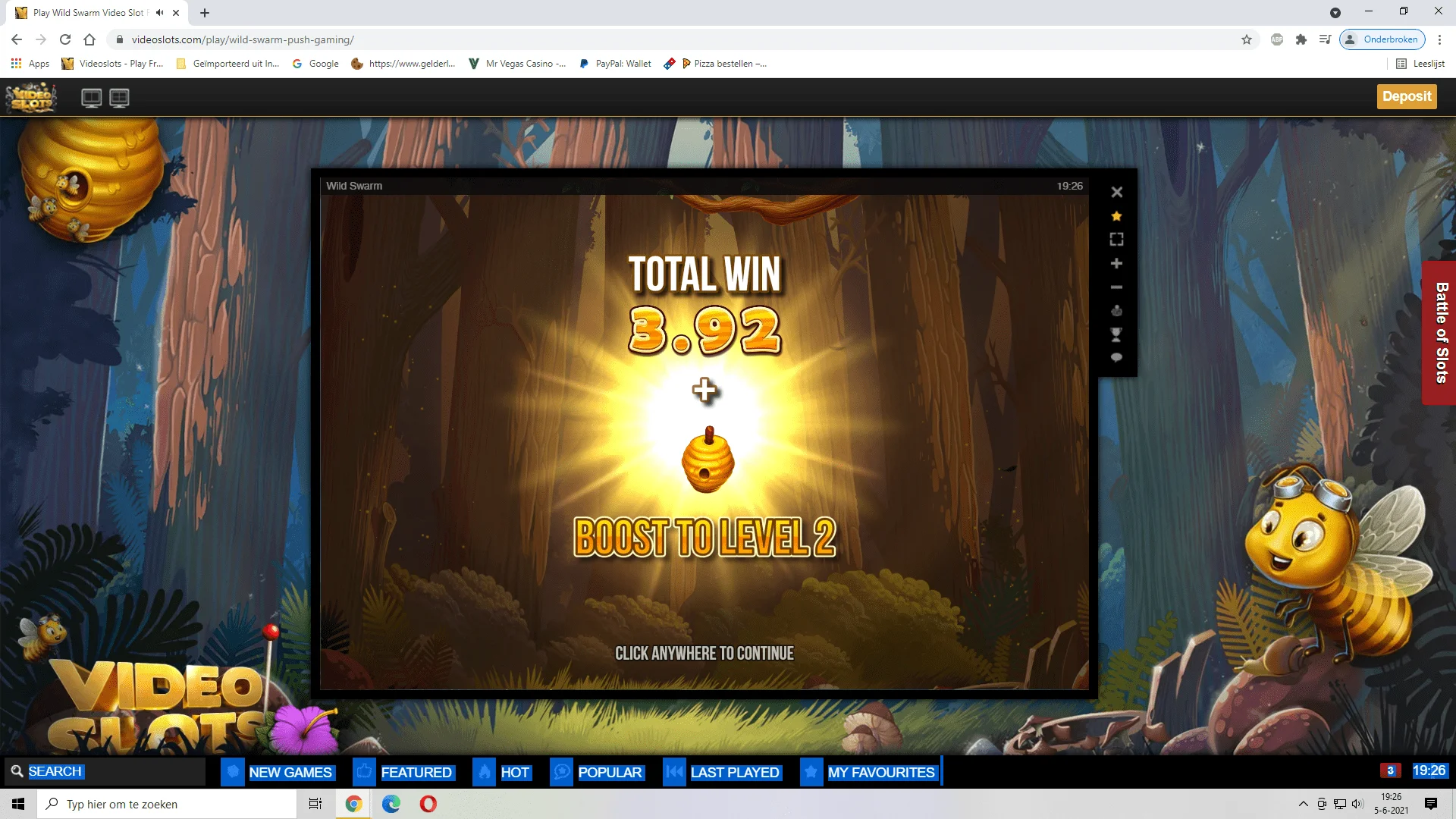The height and width of the screenshot is (819, 1456).
Task: Open the gelderl... bookmark
Action: pyautogui.click(x=403, y=64)
